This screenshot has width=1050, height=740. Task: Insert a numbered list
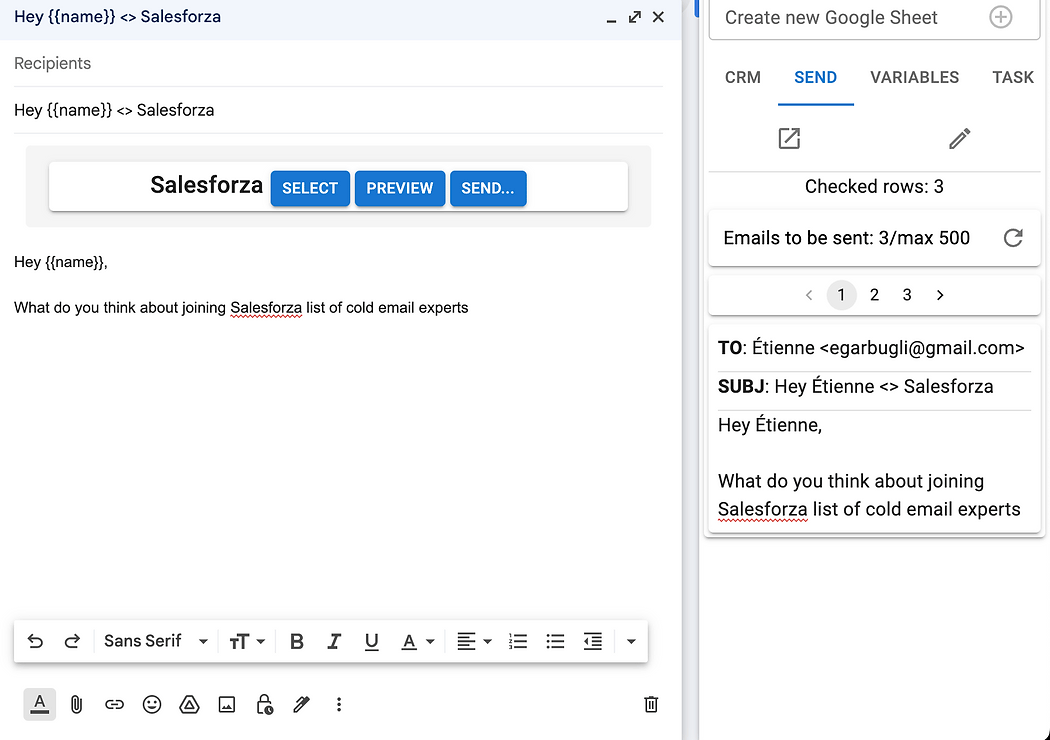pos(518,642)
